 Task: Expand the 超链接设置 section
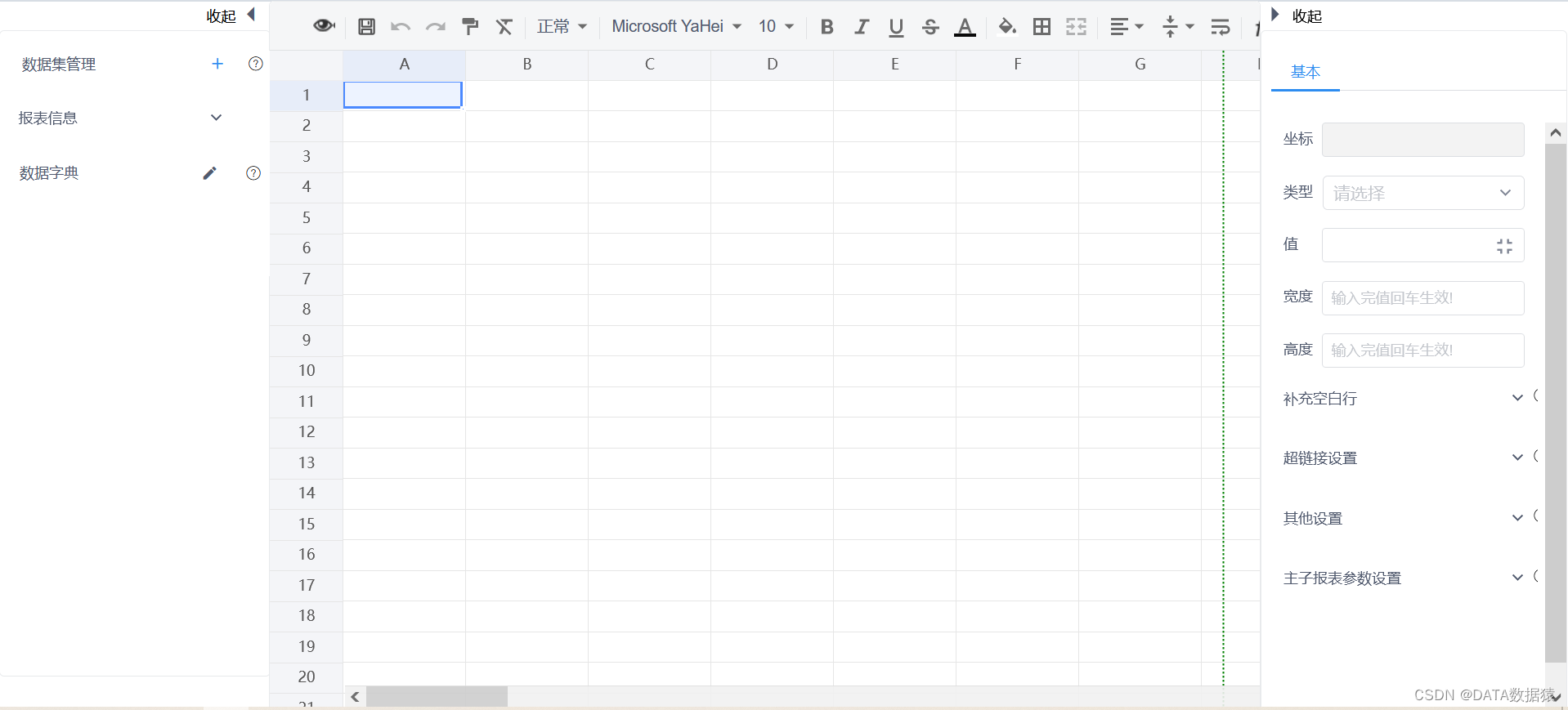(x=1517, y=458)
